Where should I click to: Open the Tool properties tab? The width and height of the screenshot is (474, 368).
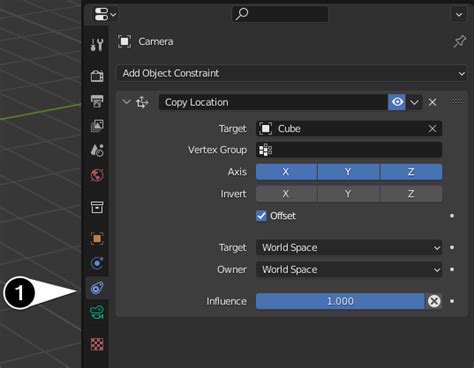pyautogui.click(x=97, y=45)
